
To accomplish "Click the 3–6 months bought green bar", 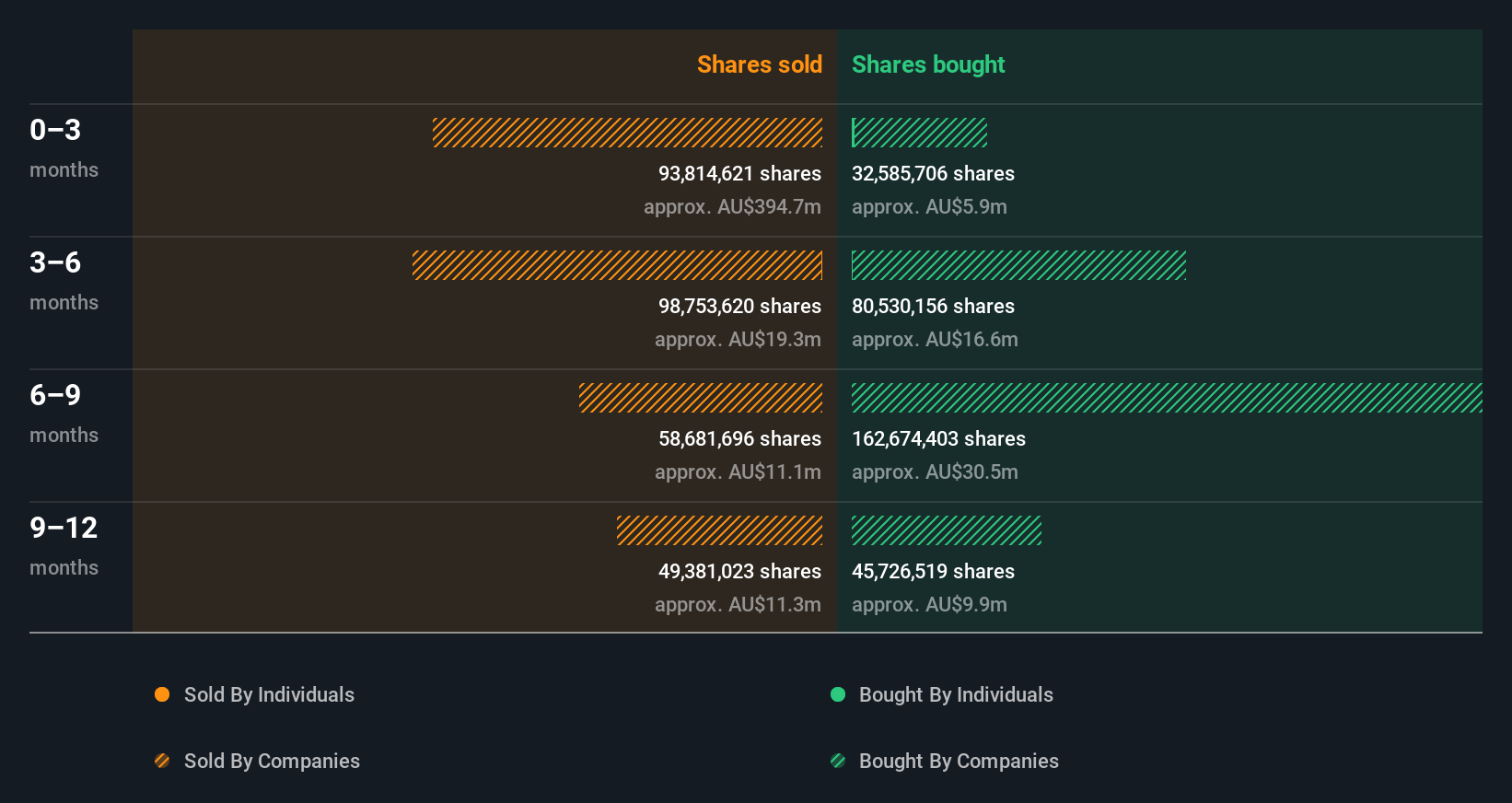I will (1018, 265).
